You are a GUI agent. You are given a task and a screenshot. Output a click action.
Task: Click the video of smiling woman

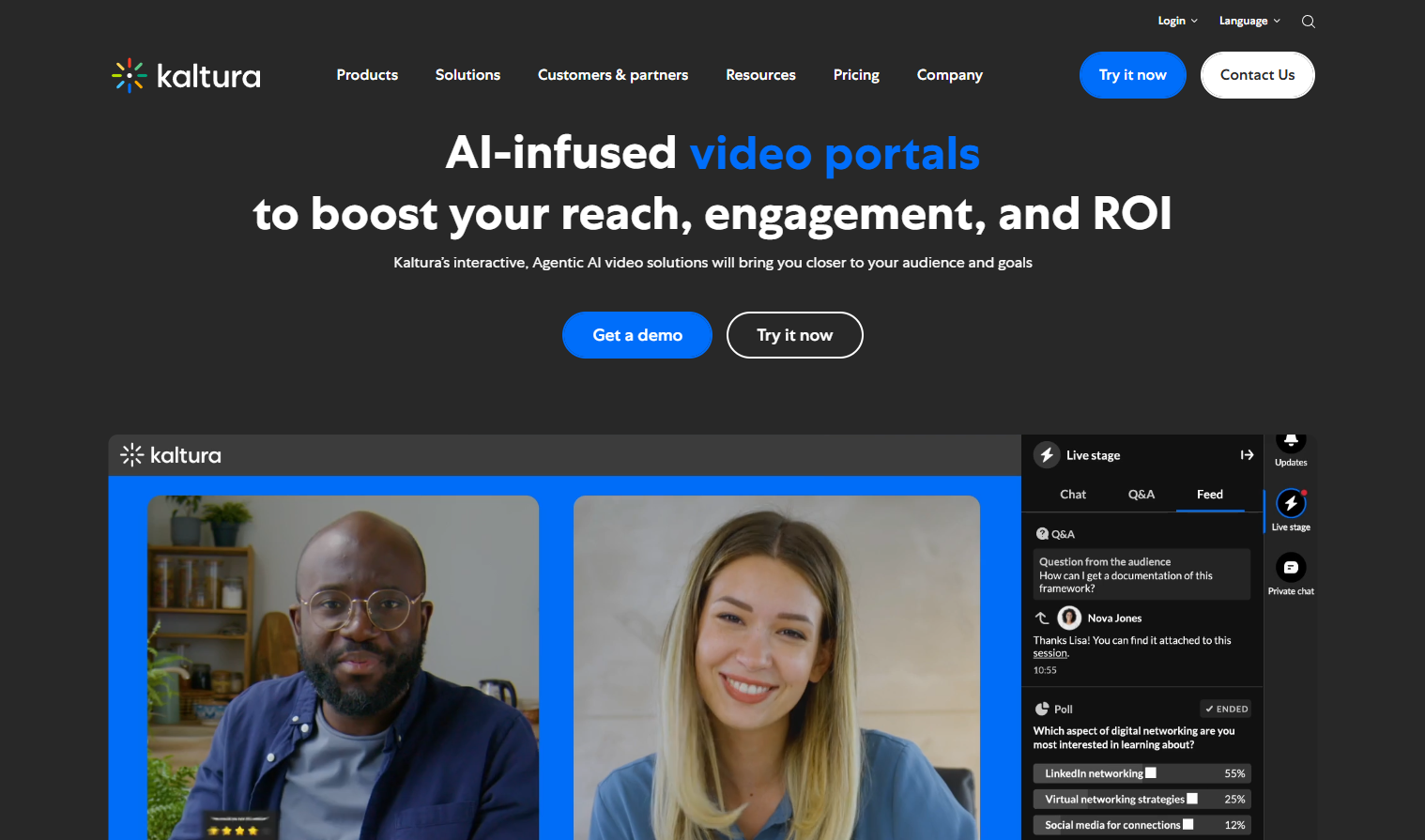(776, 667)
